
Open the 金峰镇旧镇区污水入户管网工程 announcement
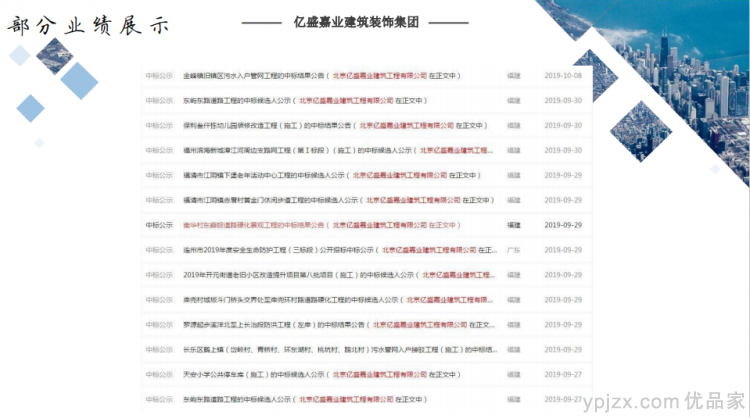click(x=322, y=76)
